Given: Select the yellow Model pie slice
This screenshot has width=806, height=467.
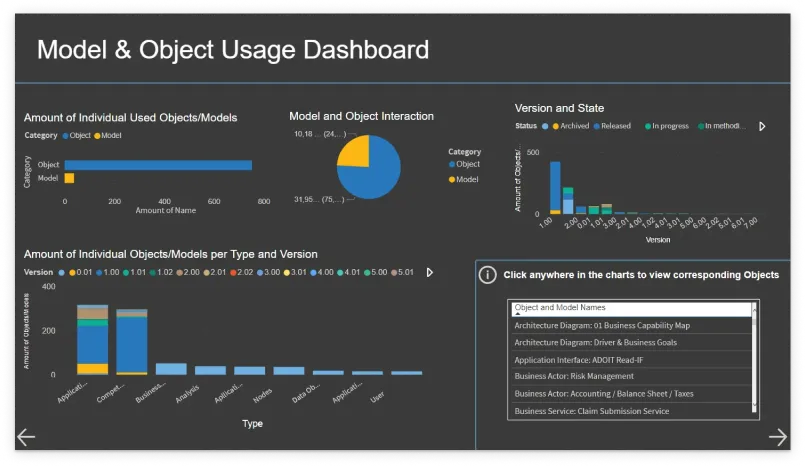Looking at the screenshot, I should (356, 152).
